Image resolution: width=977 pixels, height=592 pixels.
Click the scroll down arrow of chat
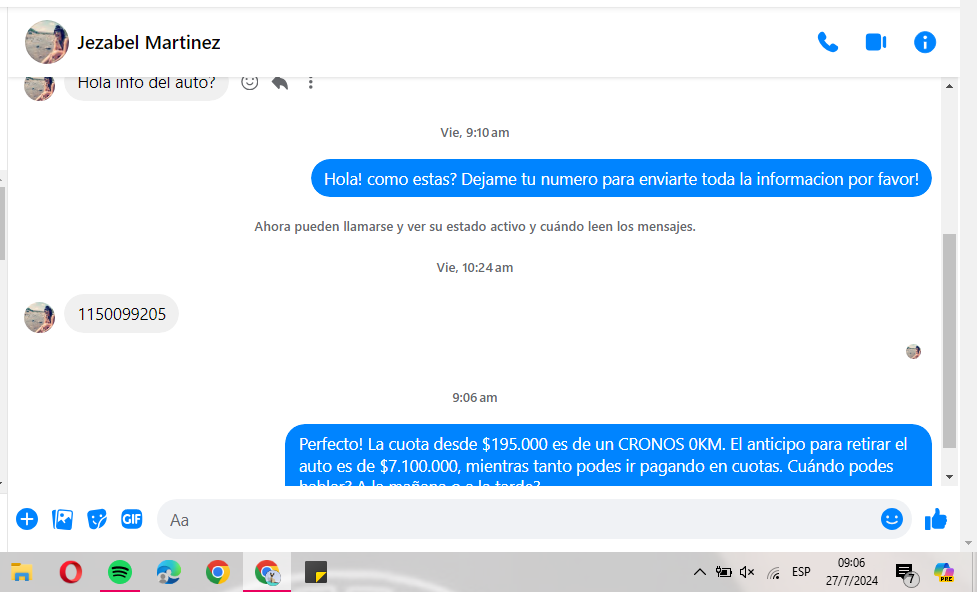point(949,477)
